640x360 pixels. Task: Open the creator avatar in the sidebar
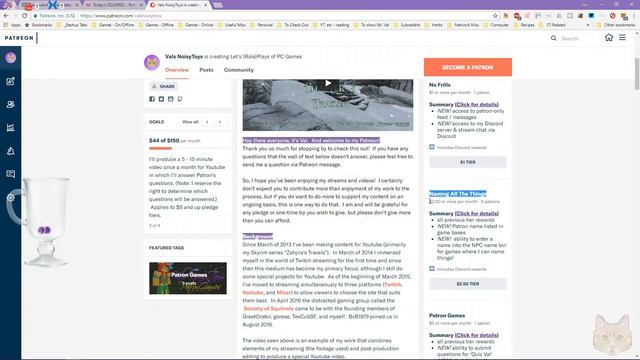coord(11,58)
